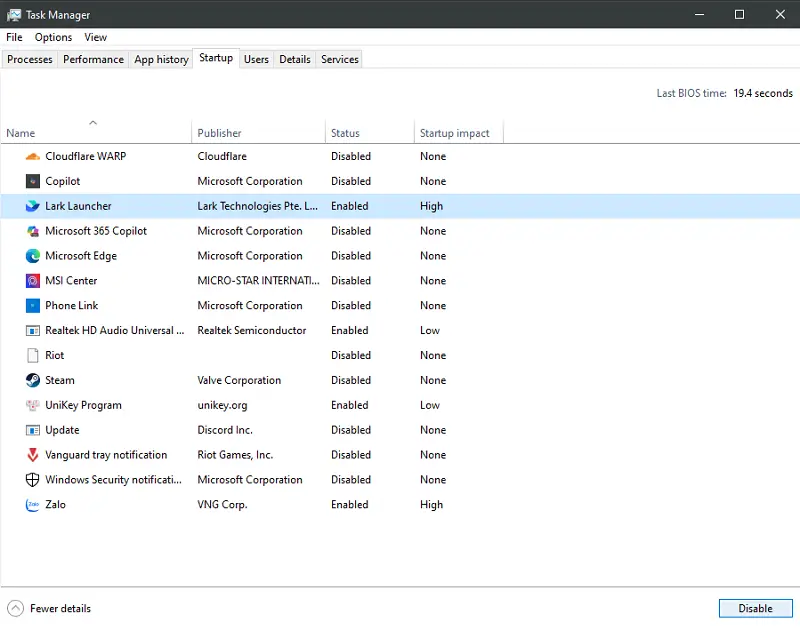Select the UniKey Program row

[83, 405]
